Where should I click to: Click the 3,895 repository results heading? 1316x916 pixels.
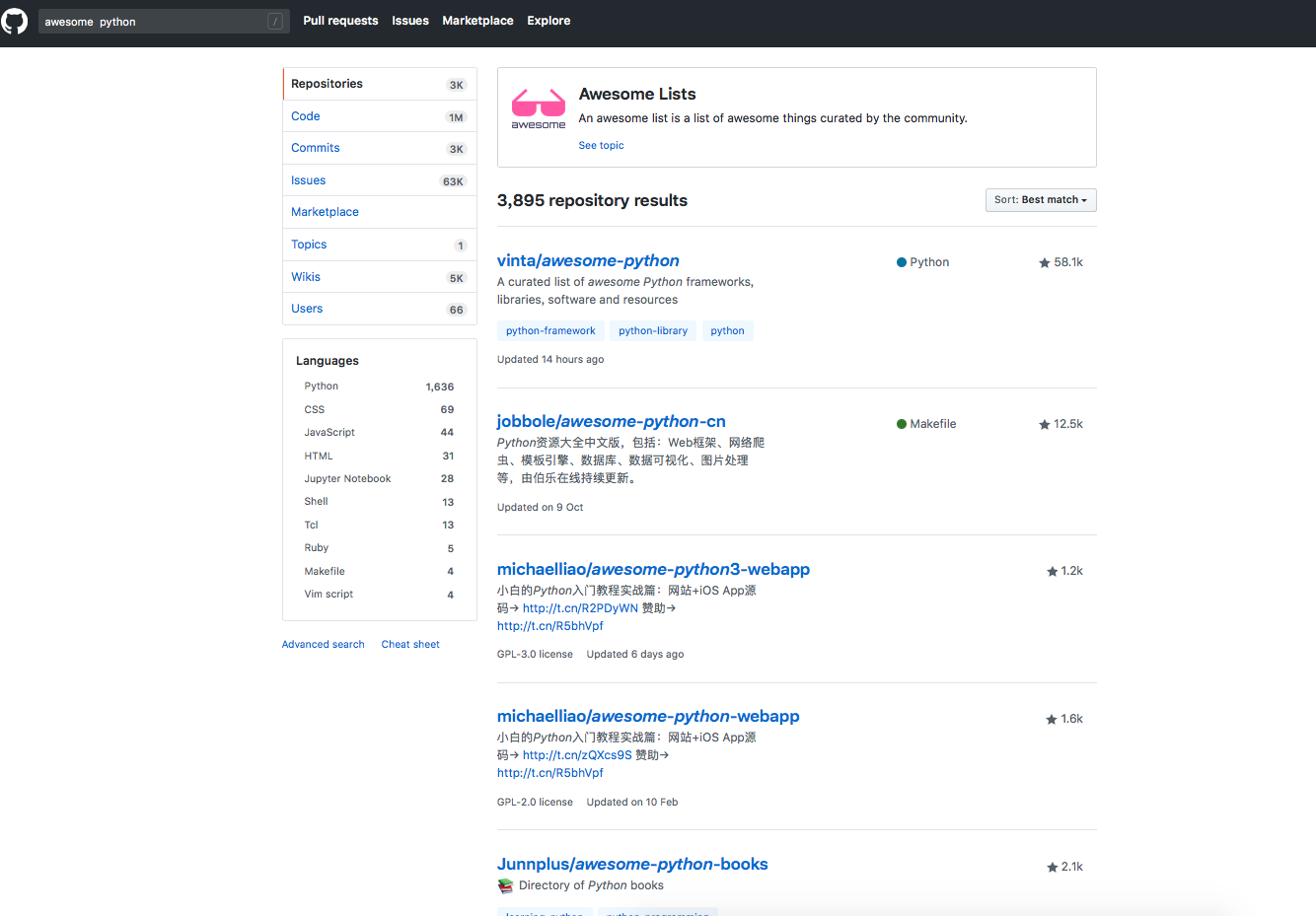(x=592, y=200)
